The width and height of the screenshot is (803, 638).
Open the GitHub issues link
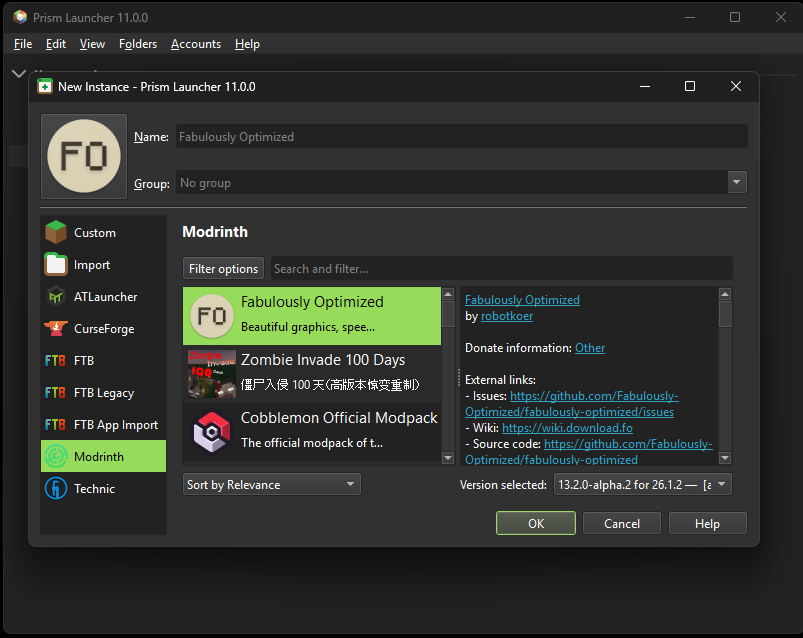click(x=572, y=404)
